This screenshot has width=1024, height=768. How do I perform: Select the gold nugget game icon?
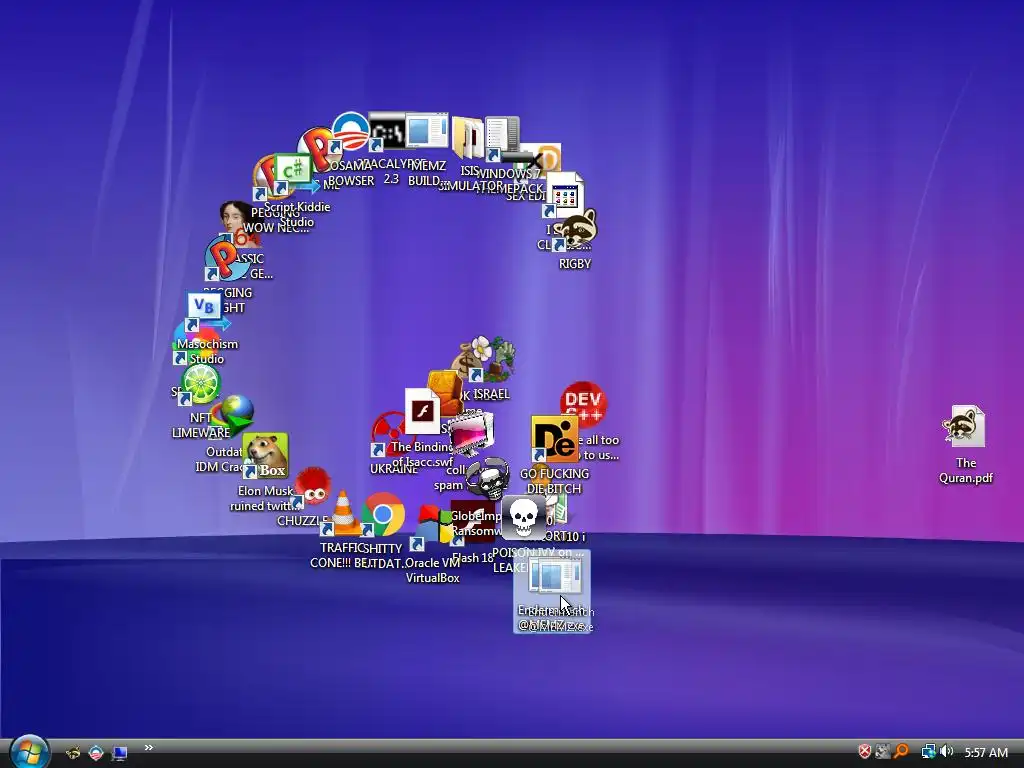(445, 392)
